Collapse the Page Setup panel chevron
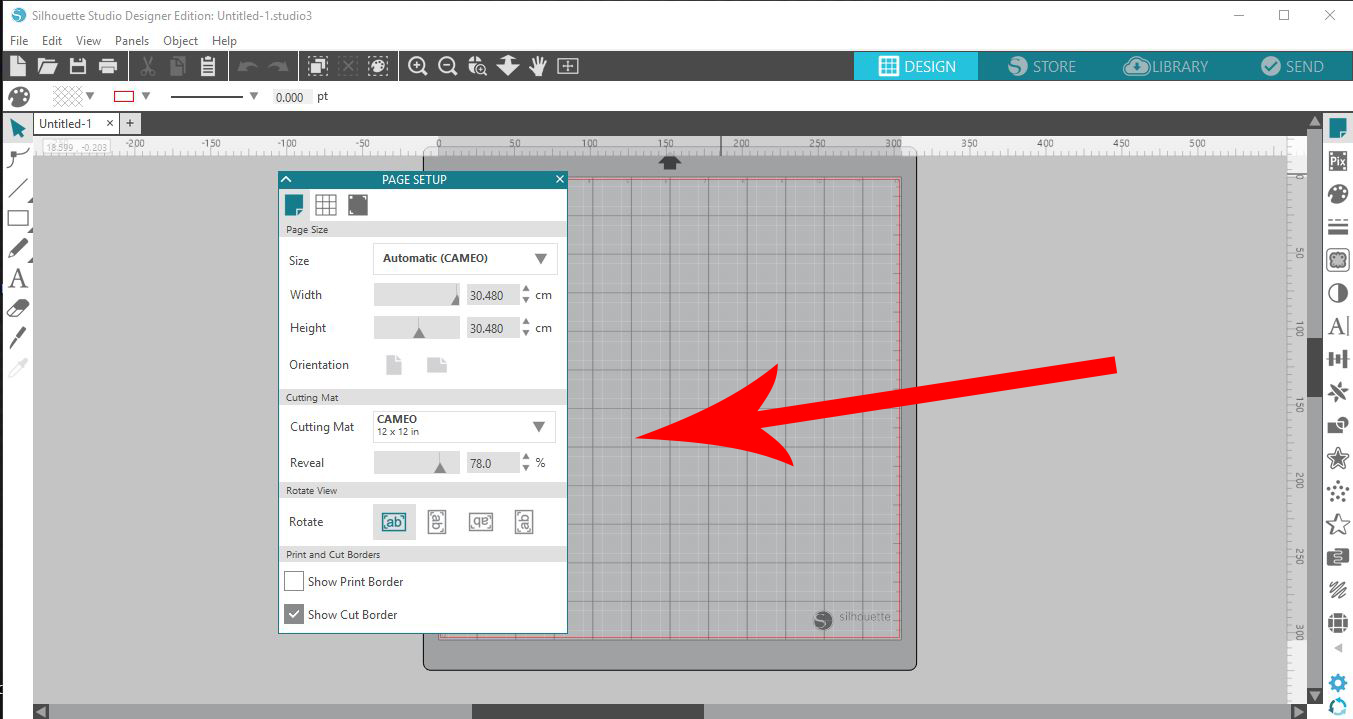Screen dimensions: 1353x719 pos(286,179)
